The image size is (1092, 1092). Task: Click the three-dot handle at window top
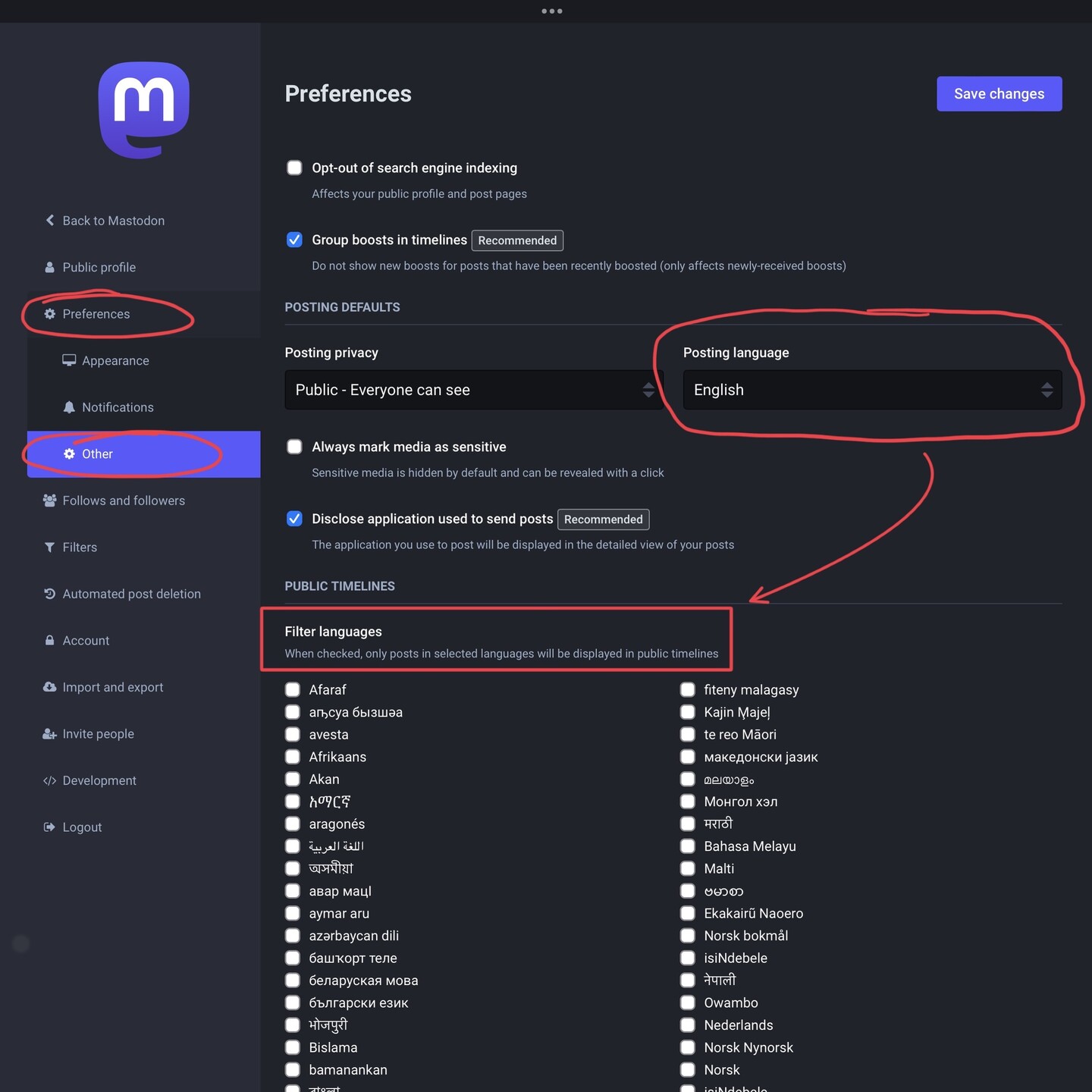point(552,11)
